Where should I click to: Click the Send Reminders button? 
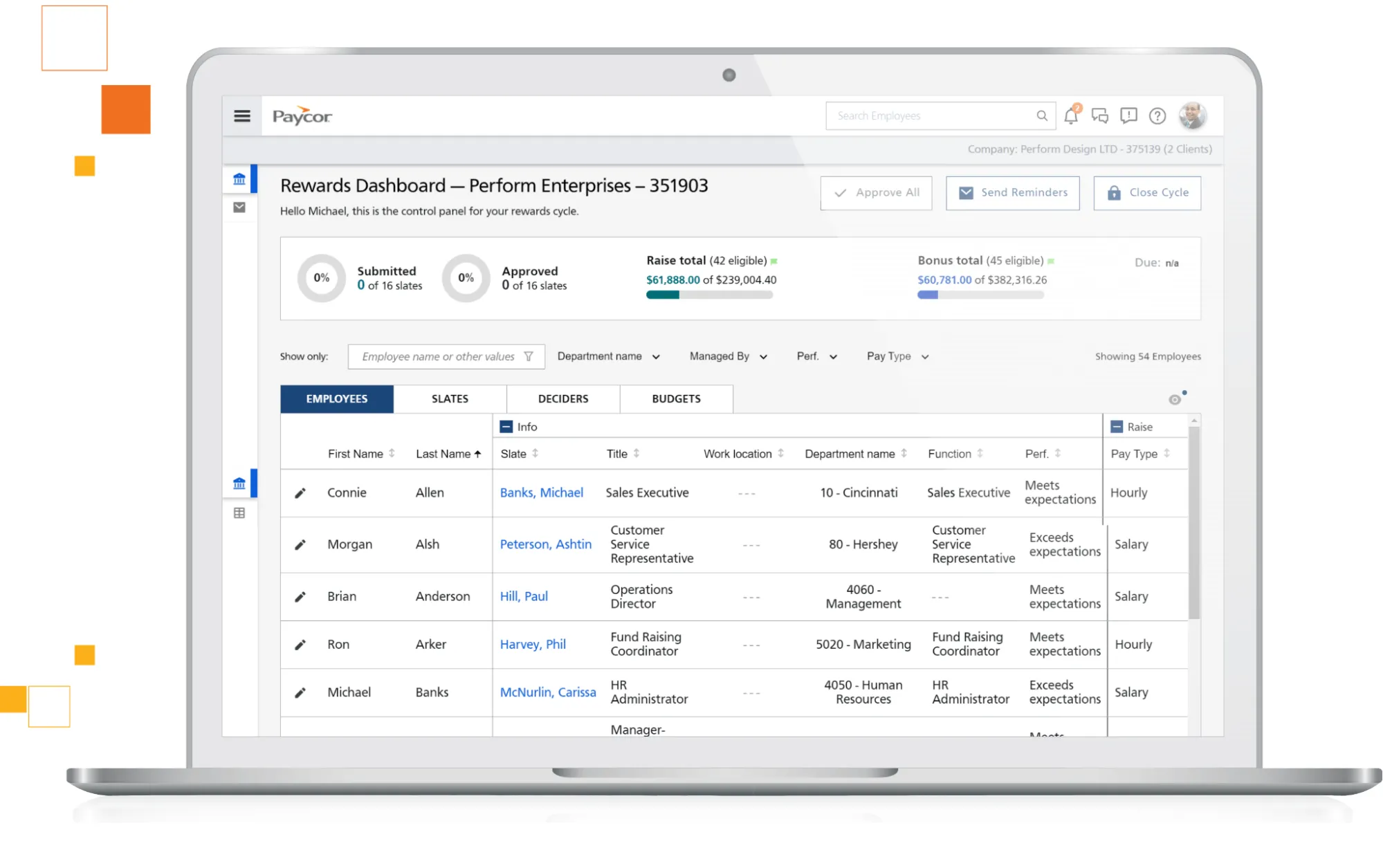coord(1012,193)
